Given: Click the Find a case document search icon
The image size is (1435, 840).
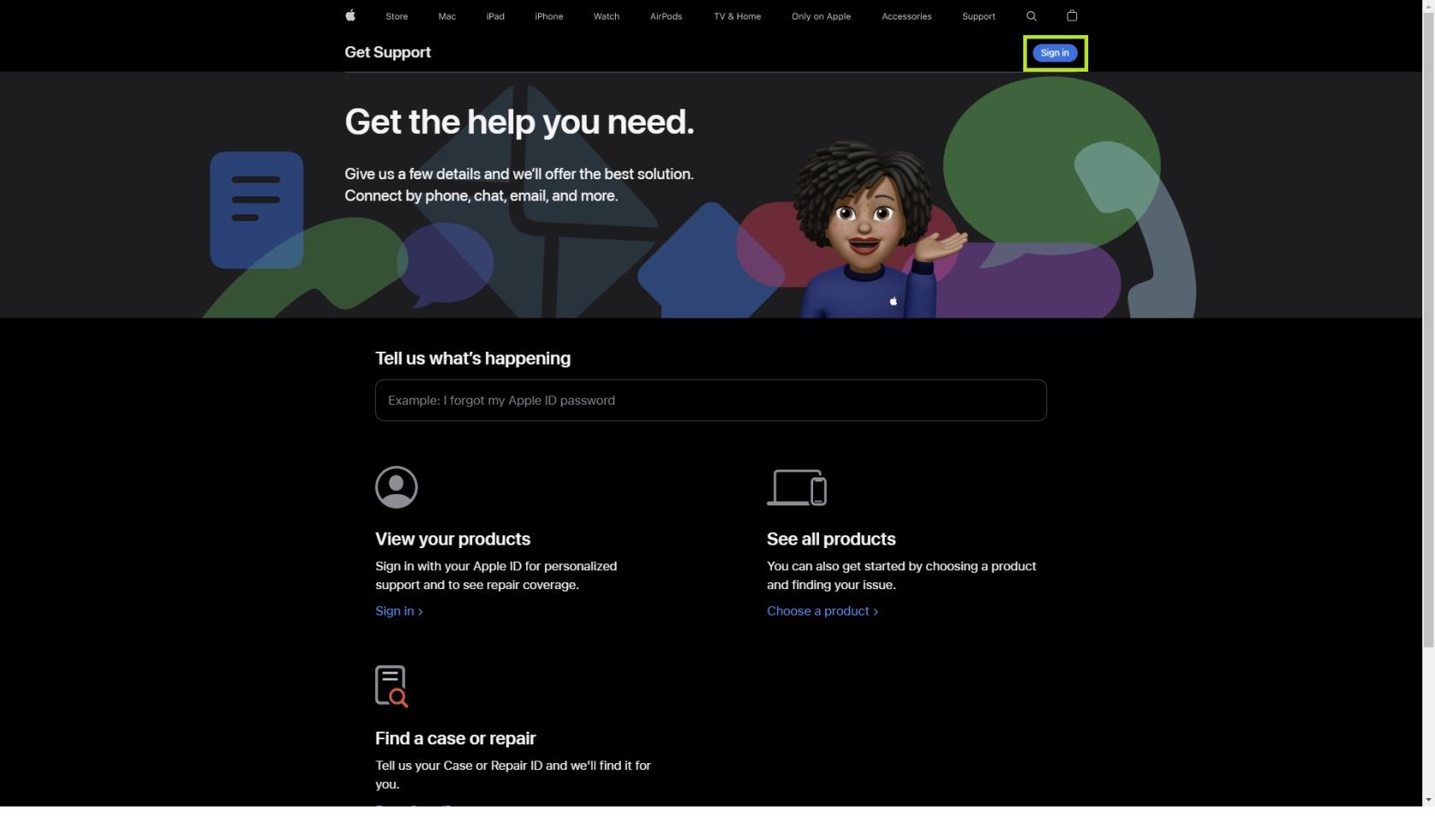Looking at the screenshot, I should (x=391, y=686).
